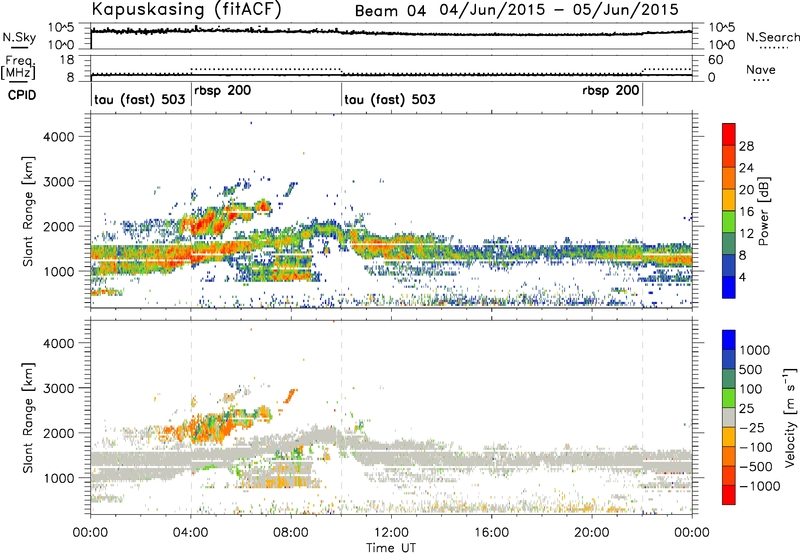Click the 60 tick on Nave axis
Viewport: 800px width, 554px height.
pyautogui.click(x=716, y=60)
